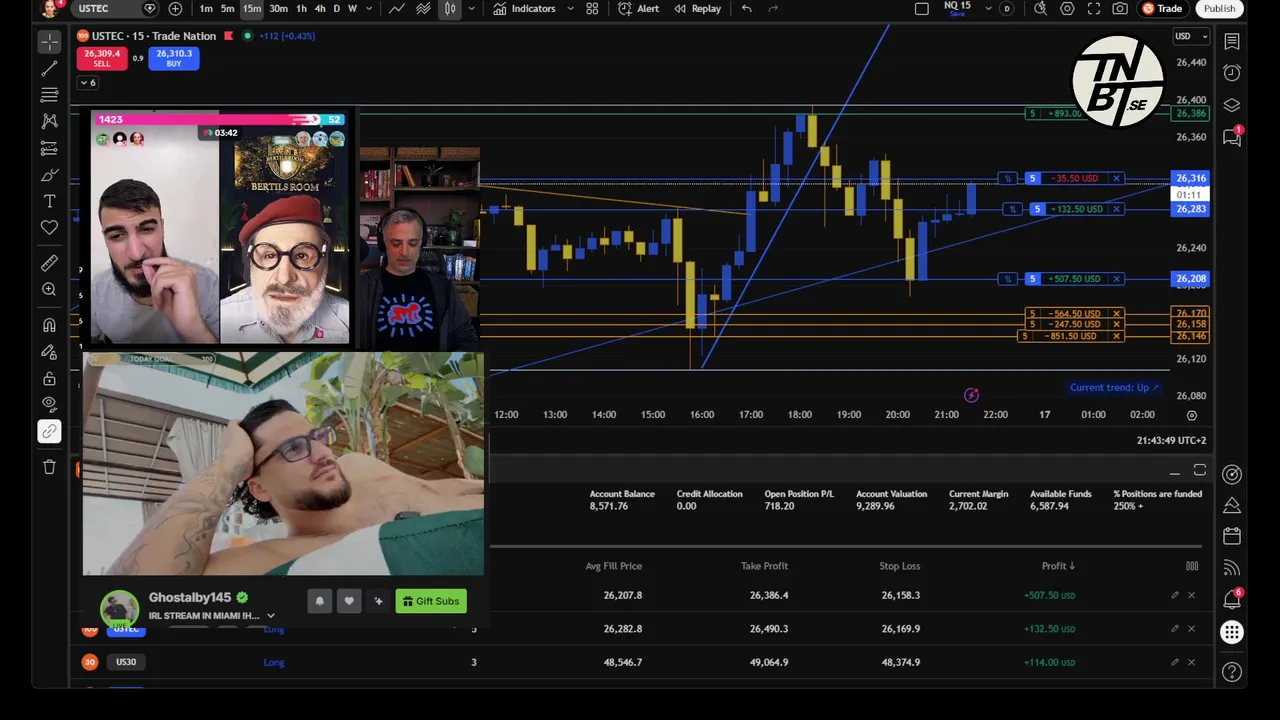Publish the chart idea
Screen dimensions: 1280x720
pos(1219,9)
